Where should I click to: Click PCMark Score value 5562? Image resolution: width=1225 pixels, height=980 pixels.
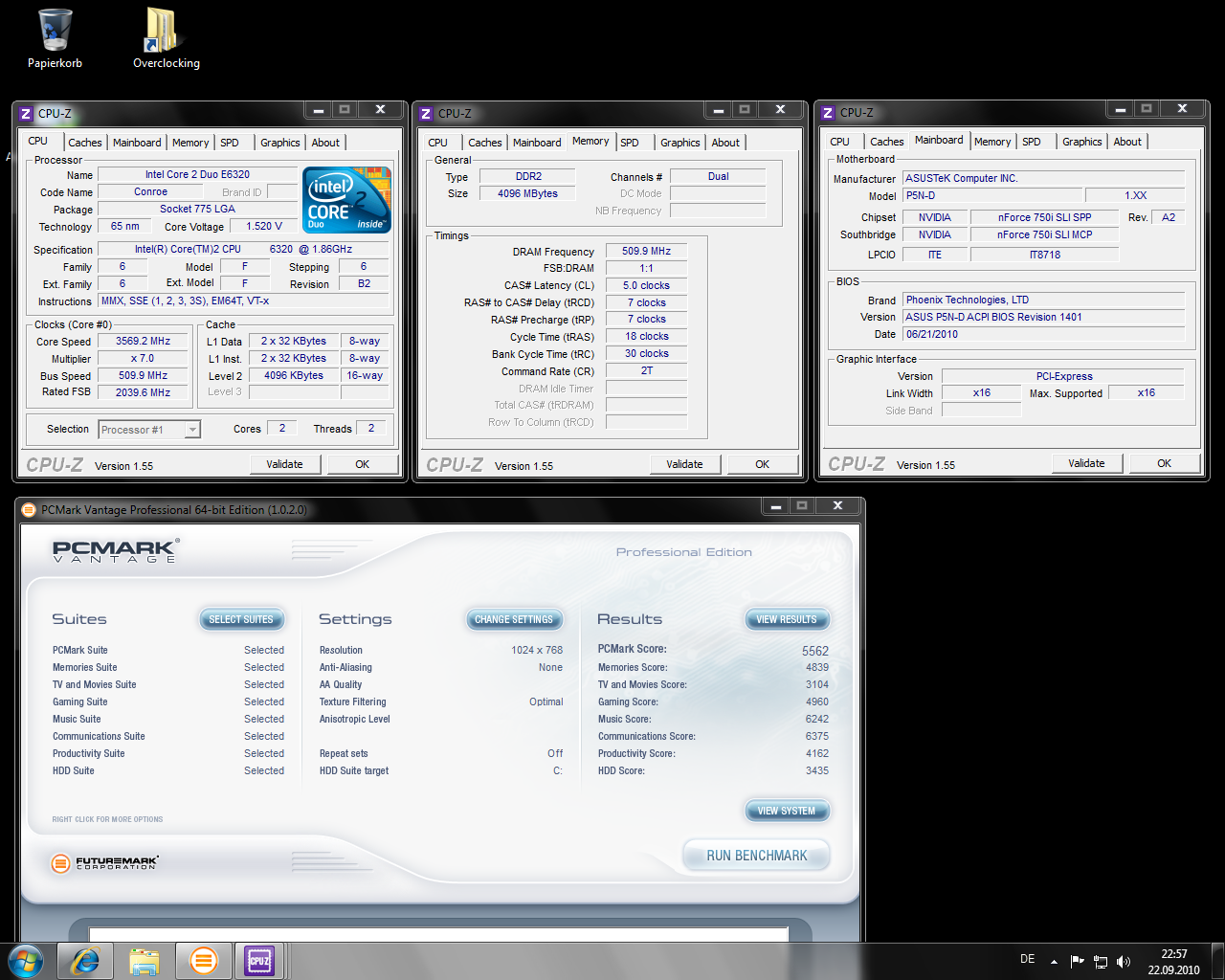[815, 651]
